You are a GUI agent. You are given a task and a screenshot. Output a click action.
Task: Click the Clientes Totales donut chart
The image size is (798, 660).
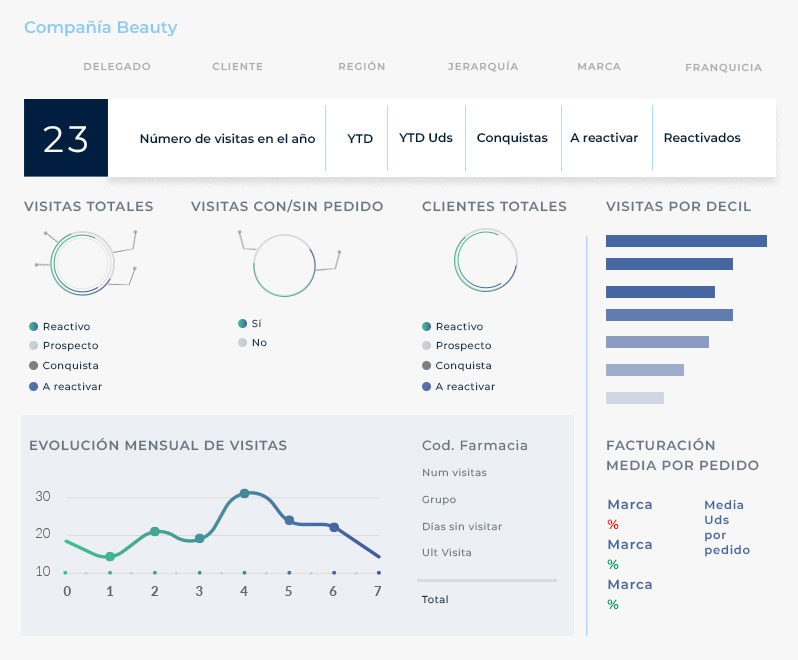(x=486, y=260)
